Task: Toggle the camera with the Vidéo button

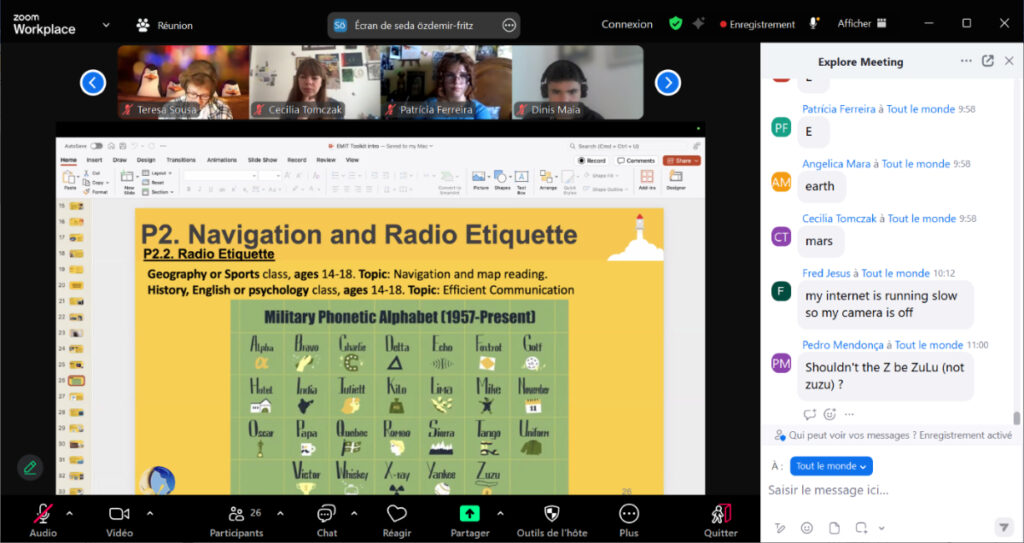Action: pos(119,514)
